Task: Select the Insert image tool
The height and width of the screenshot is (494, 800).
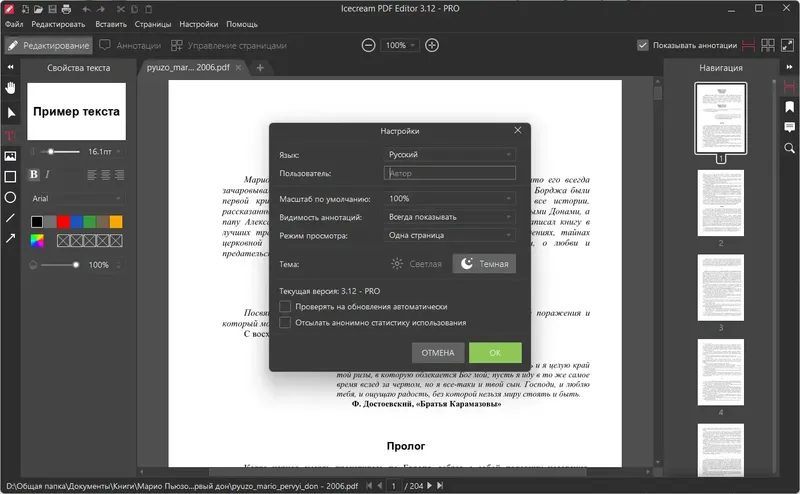Action: point(10,156)
